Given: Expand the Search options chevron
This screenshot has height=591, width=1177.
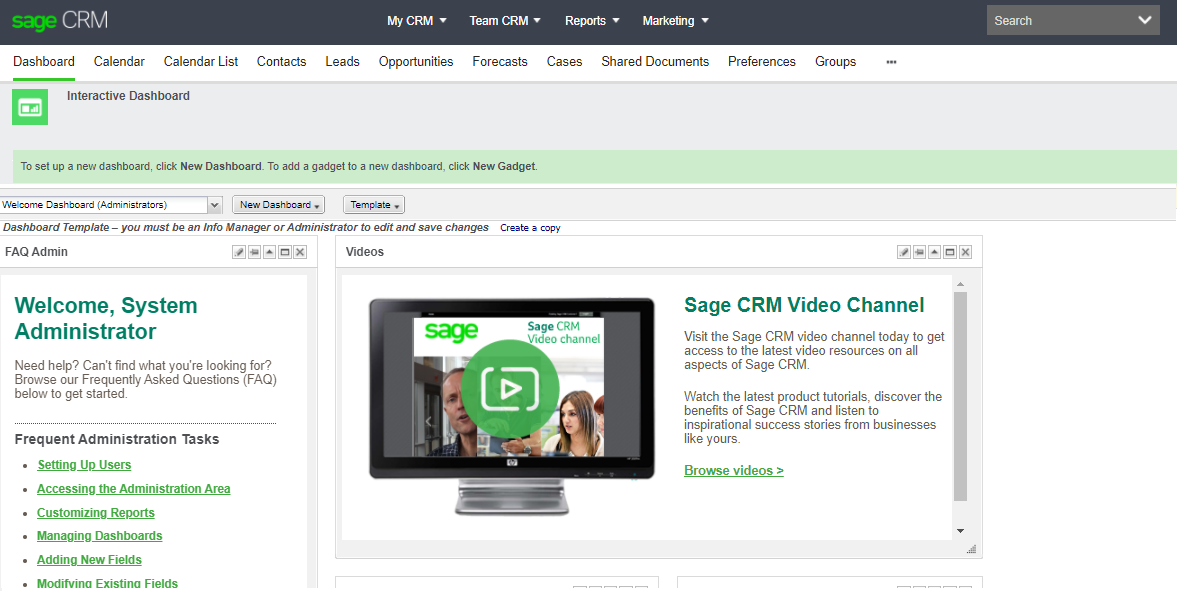Looking at the screenshot, I should click(1145, 20).
